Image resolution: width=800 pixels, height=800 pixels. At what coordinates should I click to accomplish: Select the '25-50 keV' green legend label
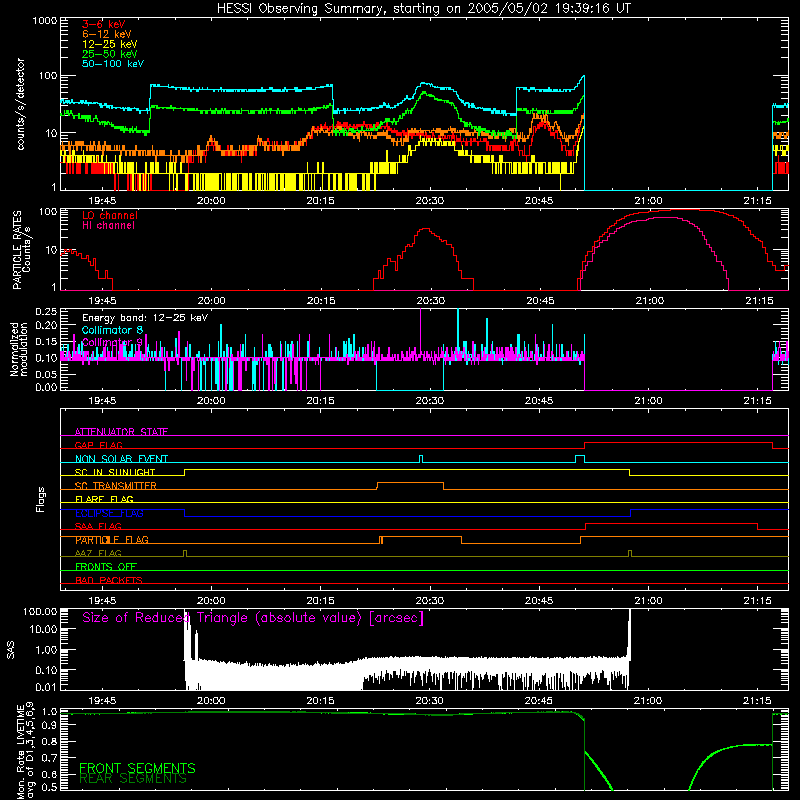[x=110, y=54]
